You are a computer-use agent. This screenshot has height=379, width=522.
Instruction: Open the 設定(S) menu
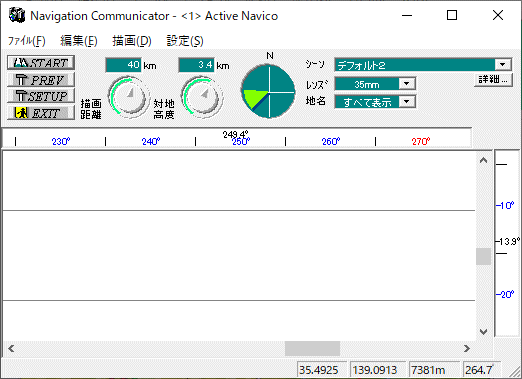(x=185, y=41)
